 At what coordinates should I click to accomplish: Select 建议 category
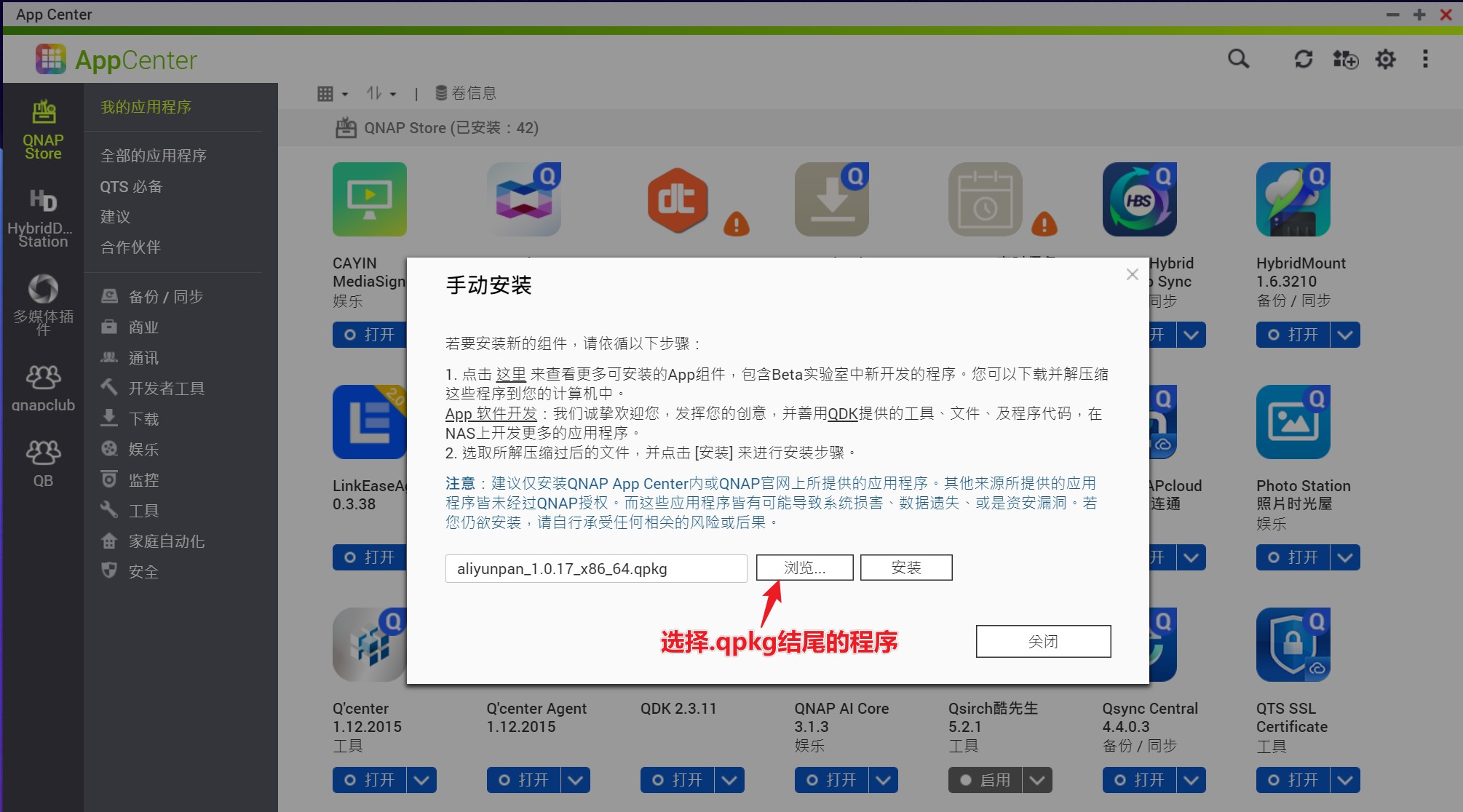115,217
